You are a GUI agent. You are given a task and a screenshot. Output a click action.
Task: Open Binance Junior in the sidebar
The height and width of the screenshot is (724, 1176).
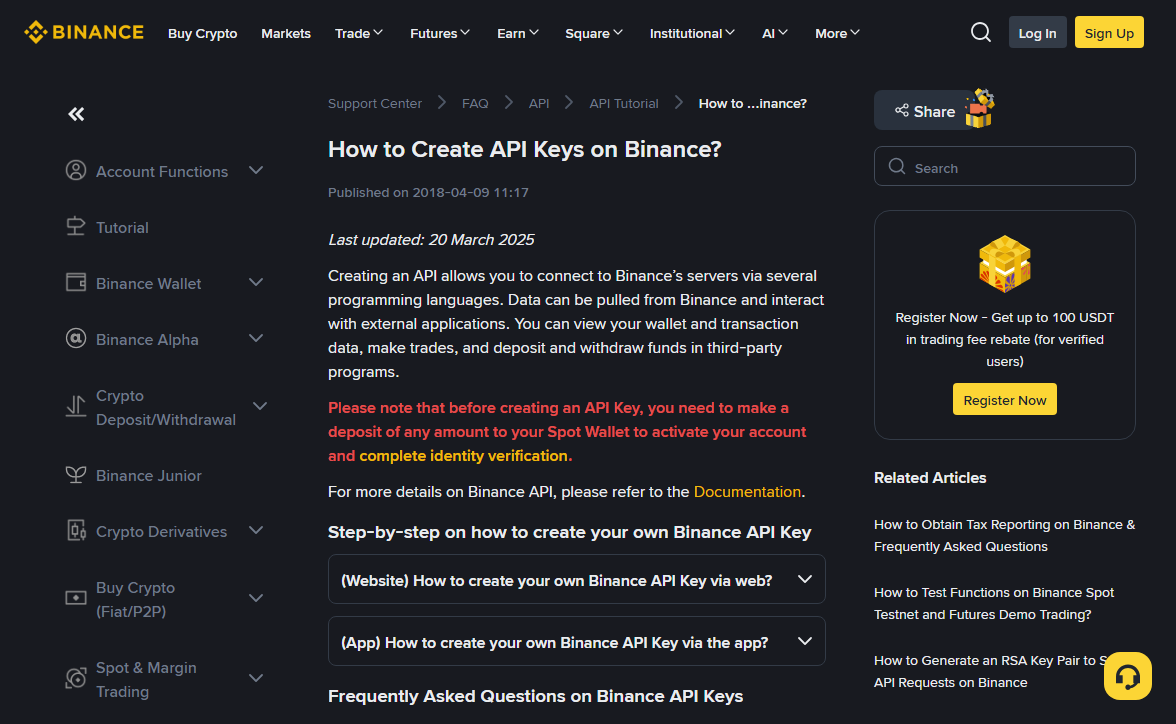[x=148, y=476]
